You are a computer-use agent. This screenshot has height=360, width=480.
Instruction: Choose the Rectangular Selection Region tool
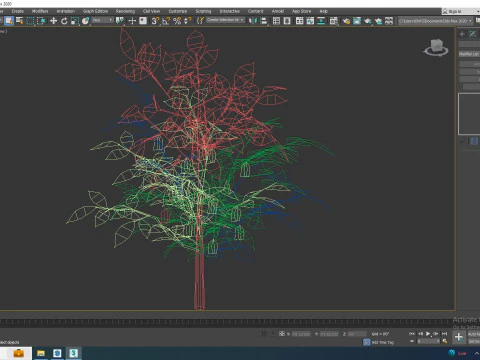(x=30, y=21)
